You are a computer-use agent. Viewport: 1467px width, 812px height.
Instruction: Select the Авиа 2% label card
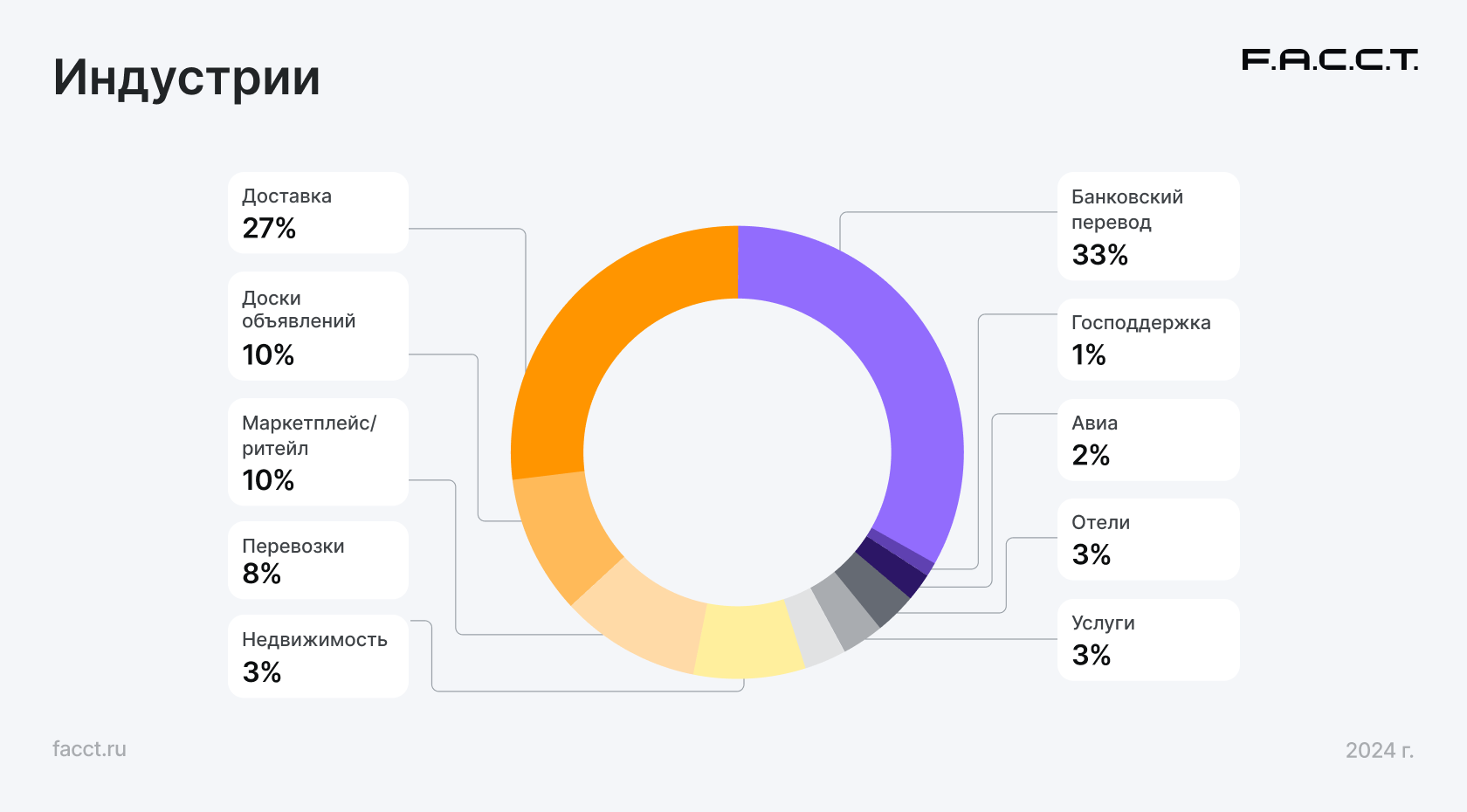pos(1148,439)
